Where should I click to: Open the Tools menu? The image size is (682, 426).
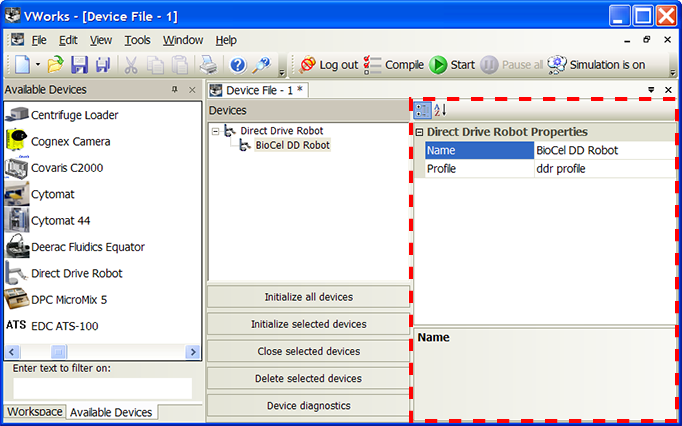(137, 40)
